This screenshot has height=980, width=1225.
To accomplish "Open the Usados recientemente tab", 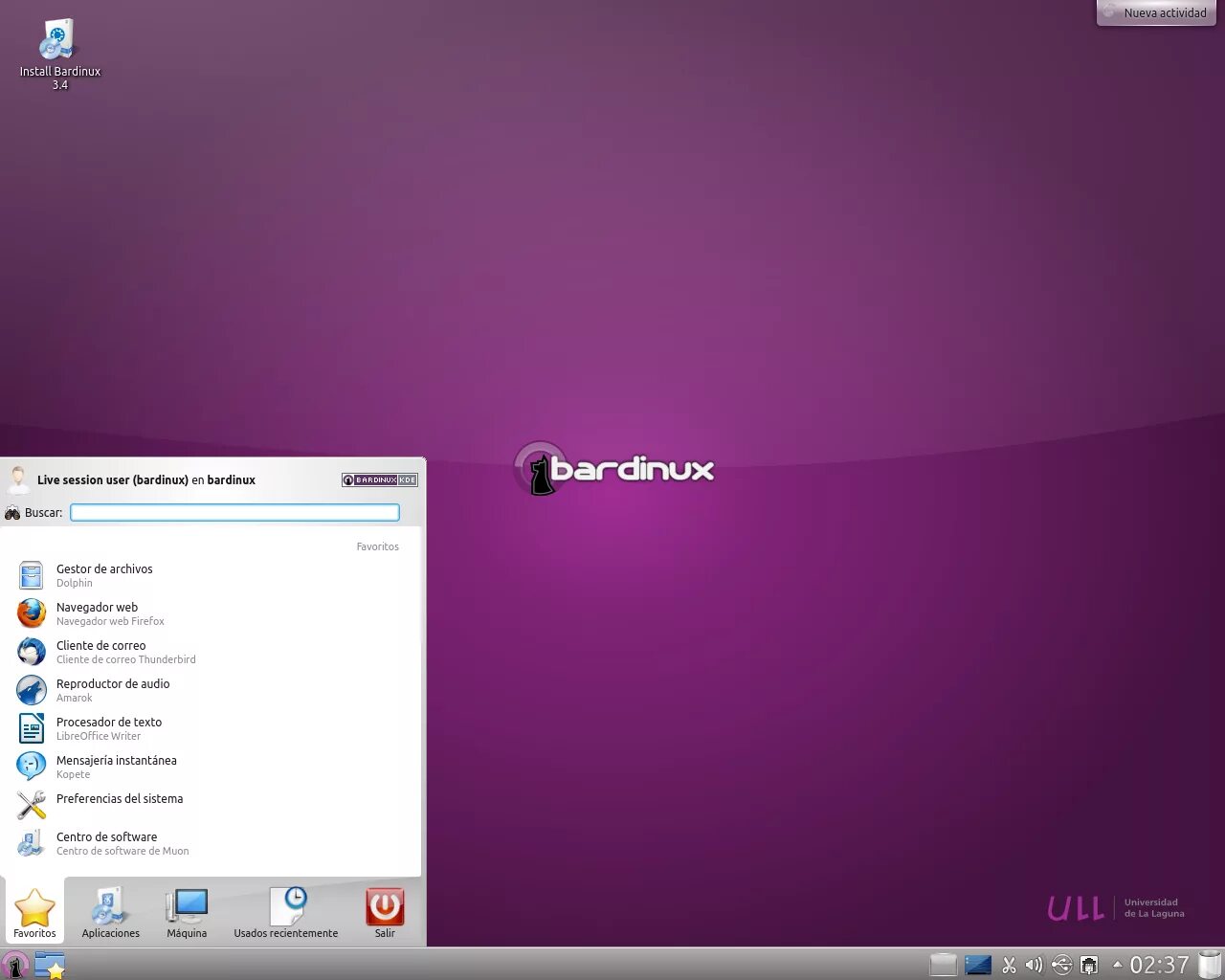I will tap(286, 912).
